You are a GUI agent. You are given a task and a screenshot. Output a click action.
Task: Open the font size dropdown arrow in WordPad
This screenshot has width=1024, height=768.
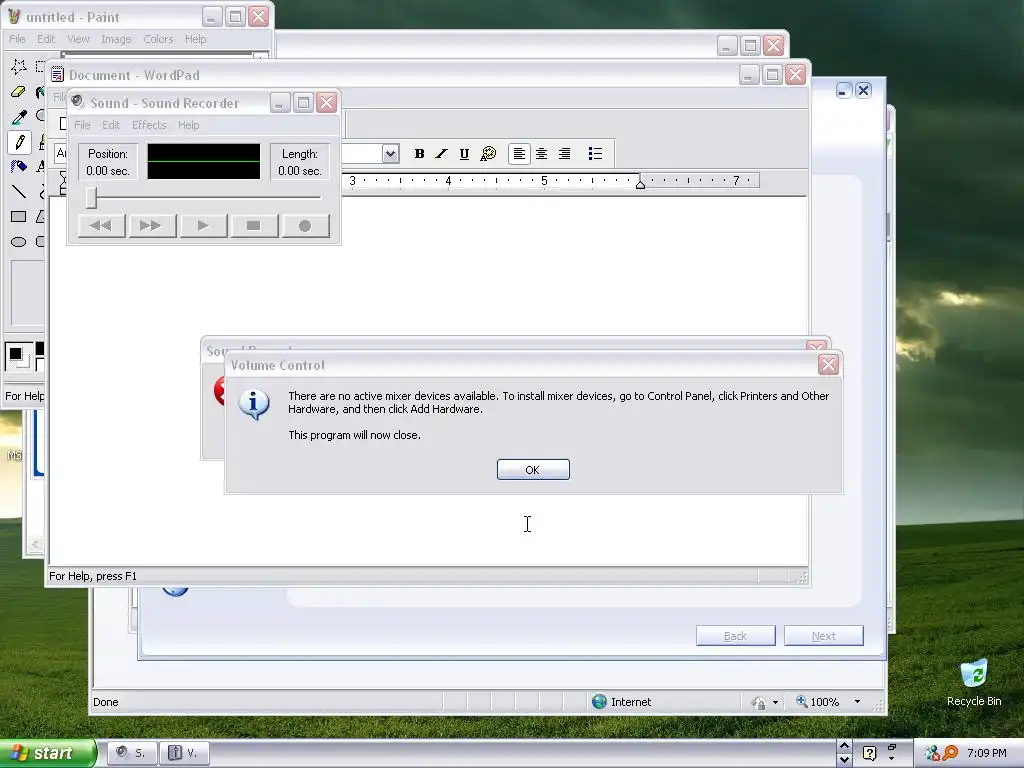pyautogui.click(x=390, y=154)
